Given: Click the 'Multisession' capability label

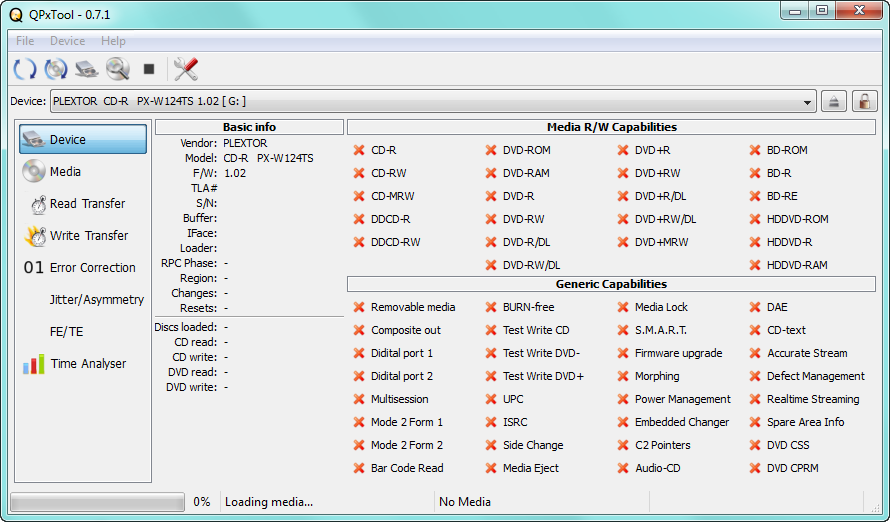Looking at the screenshot, I should point(400,399).
